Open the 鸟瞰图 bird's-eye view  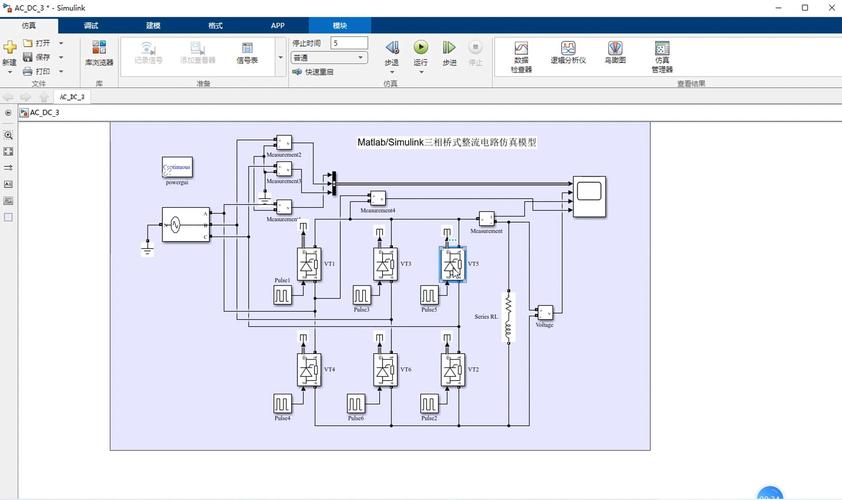(x=615, y=53)
